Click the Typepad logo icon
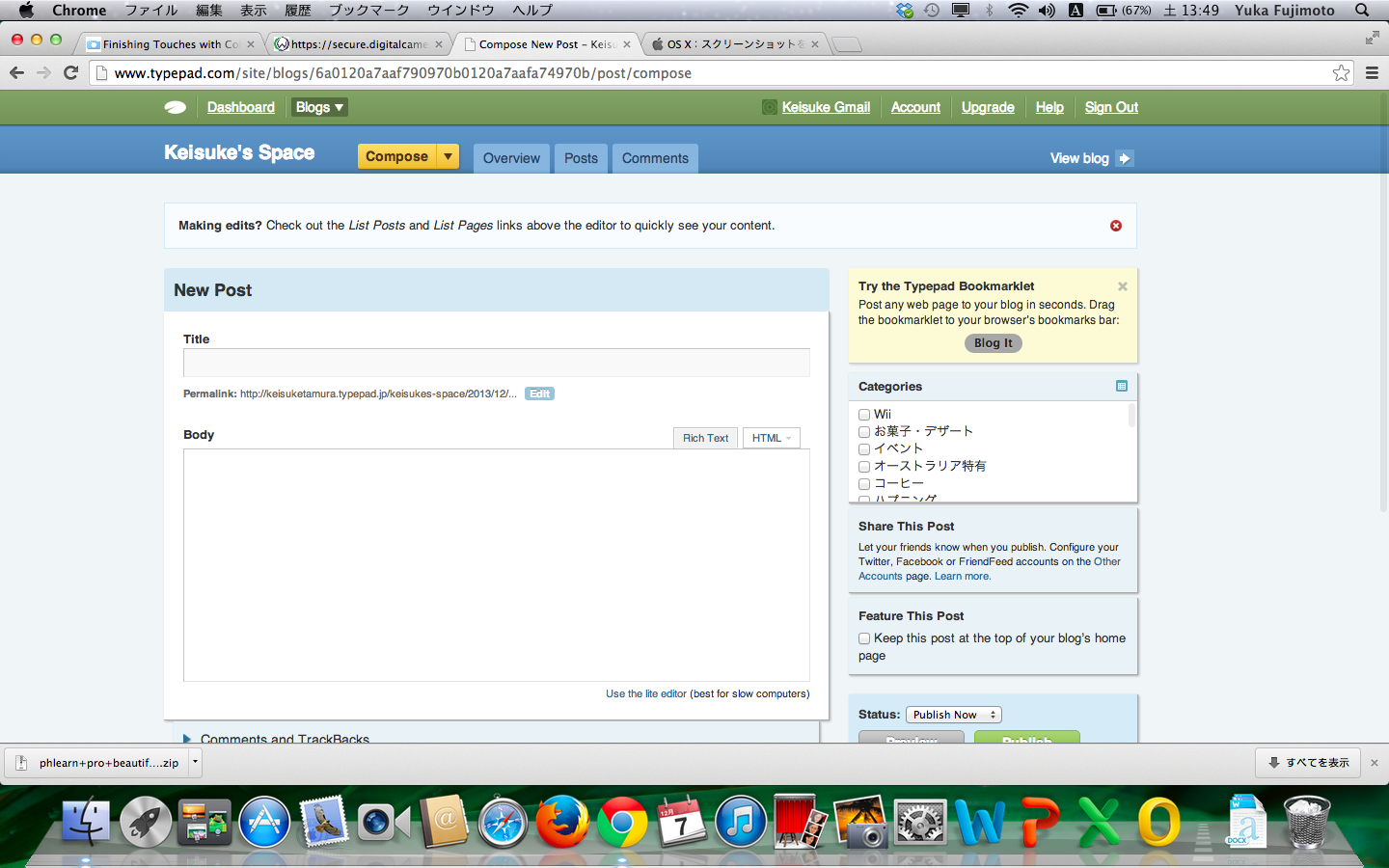 [x=176, y=107]
